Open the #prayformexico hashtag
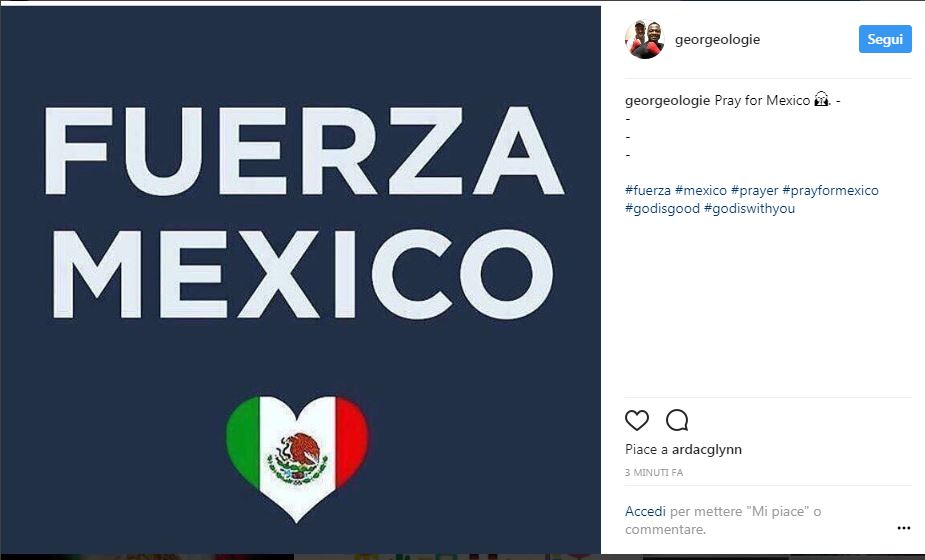The width and height of the screenshot is (925, 560). point(830,191)
